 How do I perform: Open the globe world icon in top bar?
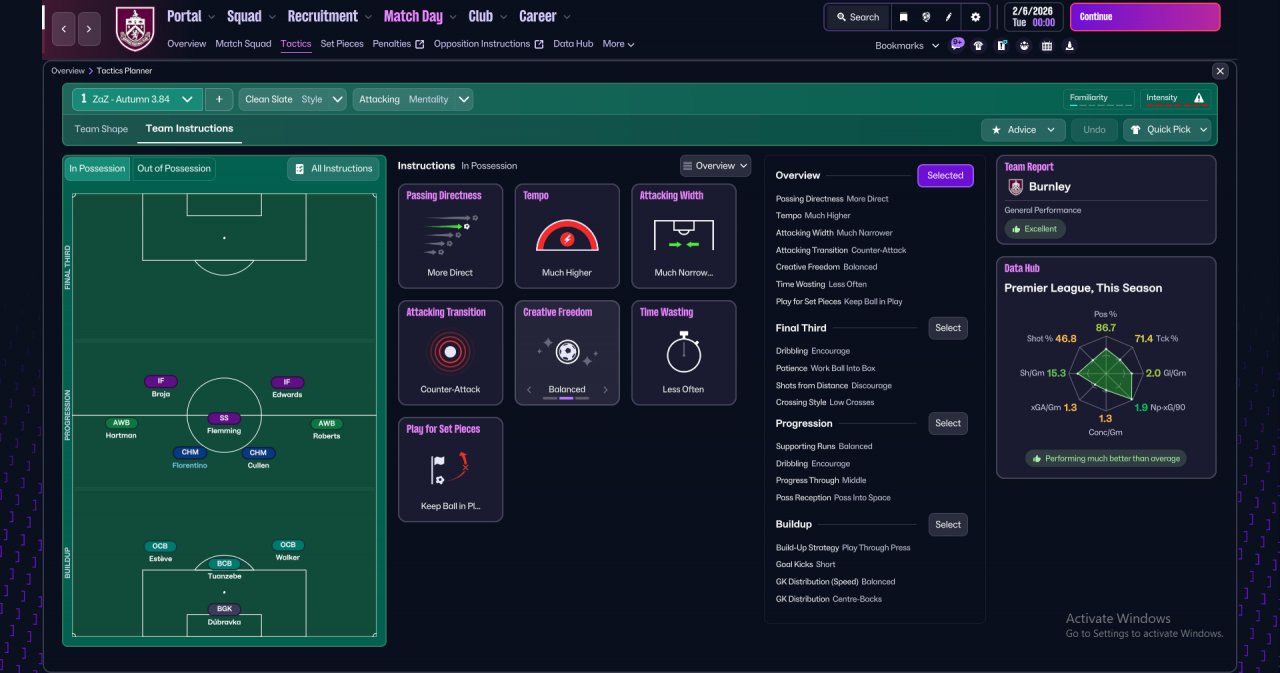click(x=926, y=17)
